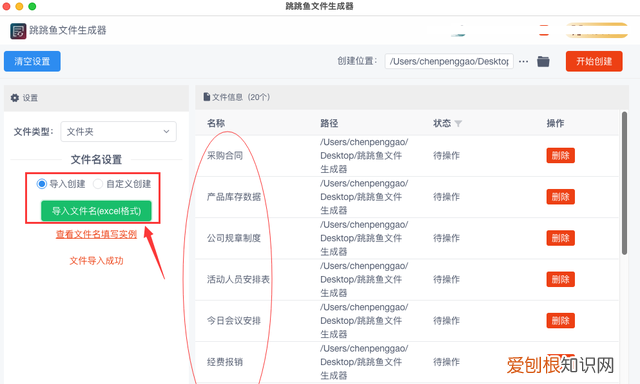Select the 产品库存数据 name cell
This screenshot has height=384, width=640.
pos(234,197)
